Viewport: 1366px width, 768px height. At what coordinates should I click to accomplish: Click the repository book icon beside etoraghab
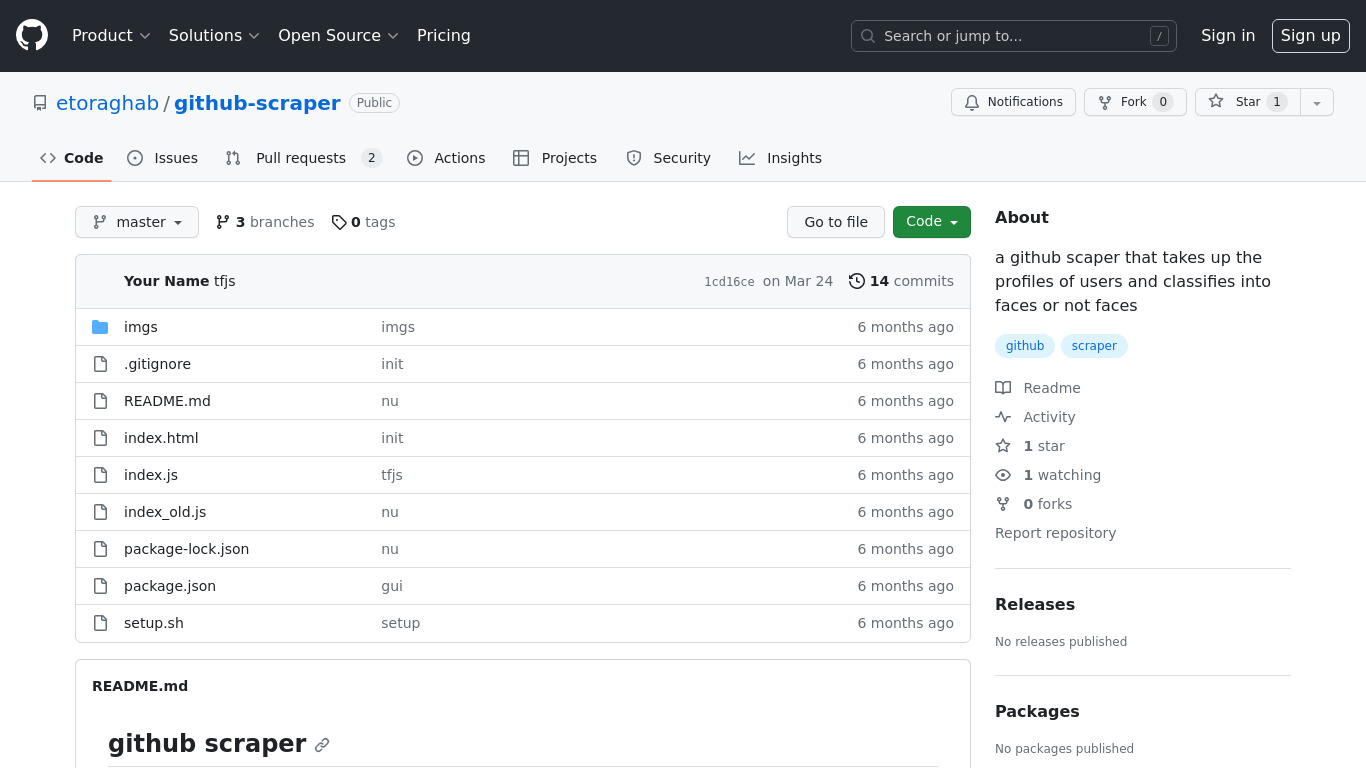pos(40,103)
